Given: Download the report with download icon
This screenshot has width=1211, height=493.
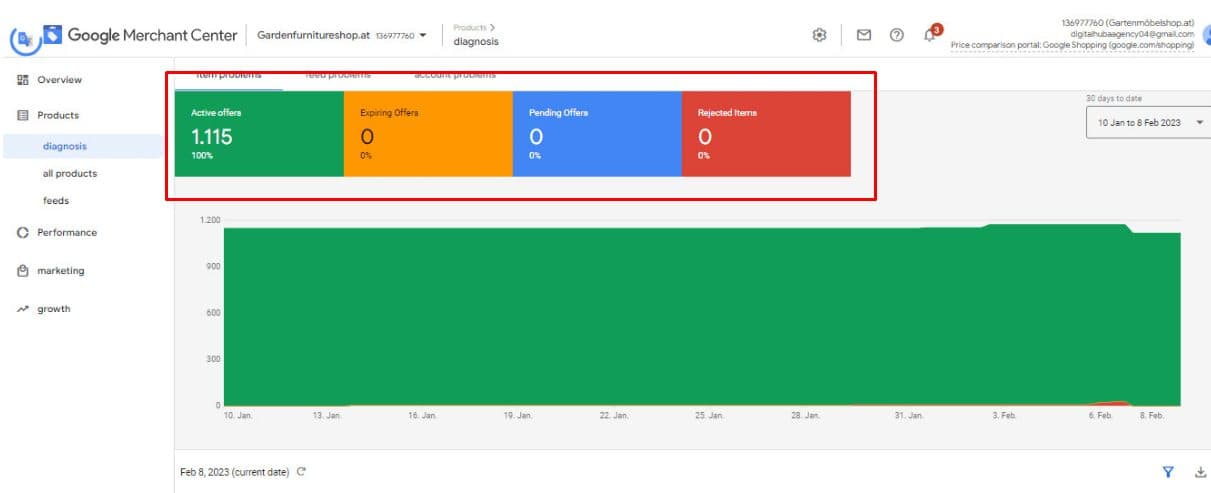Looking at the screenshot, I should pyautogui.click(x=1200, y=471).
